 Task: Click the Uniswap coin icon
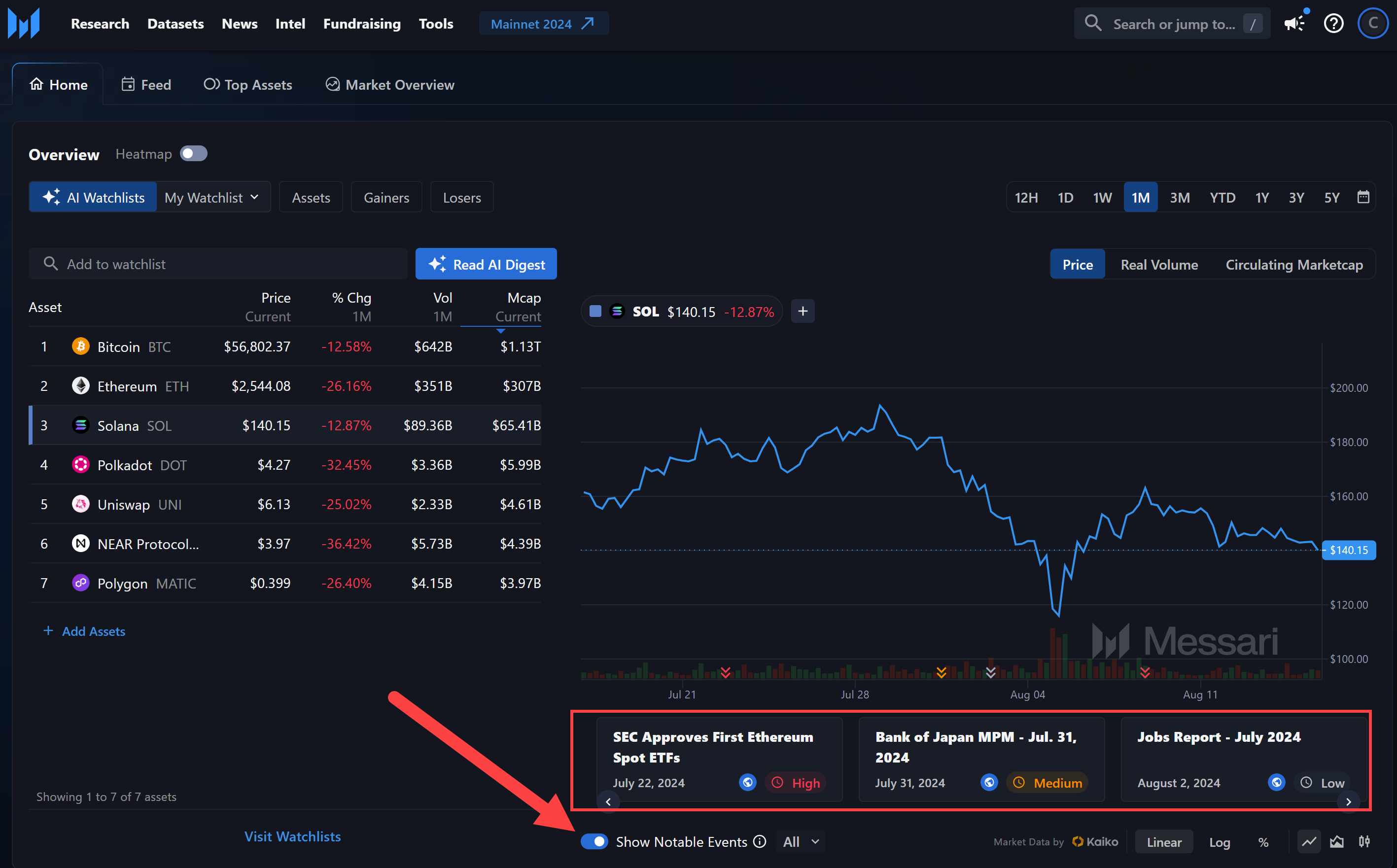click(x=80, y=504)
